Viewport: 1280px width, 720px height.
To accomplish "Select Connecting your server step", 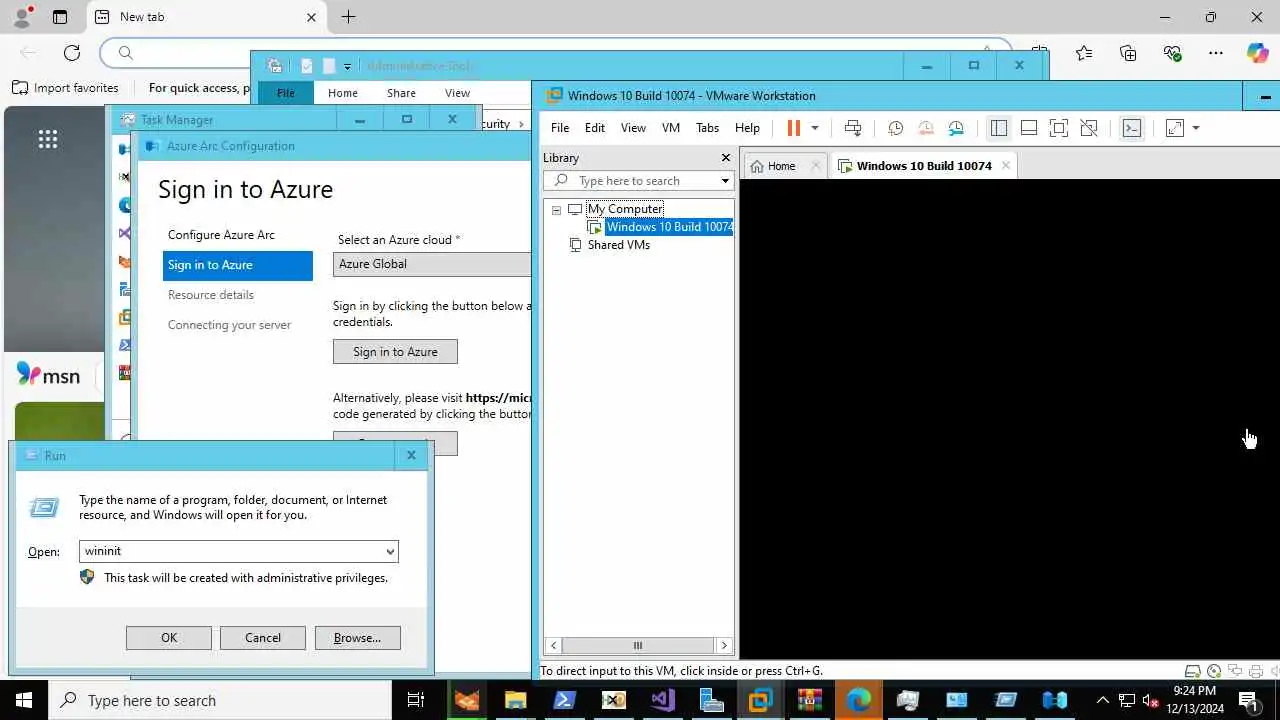I will pyautogui.click(x=229, y=325).
